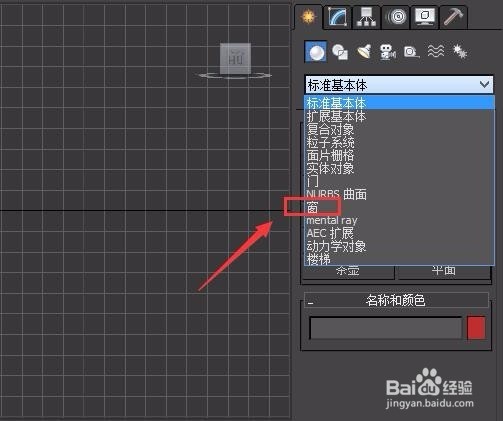Open the Create panel tab

coord(308,17)
